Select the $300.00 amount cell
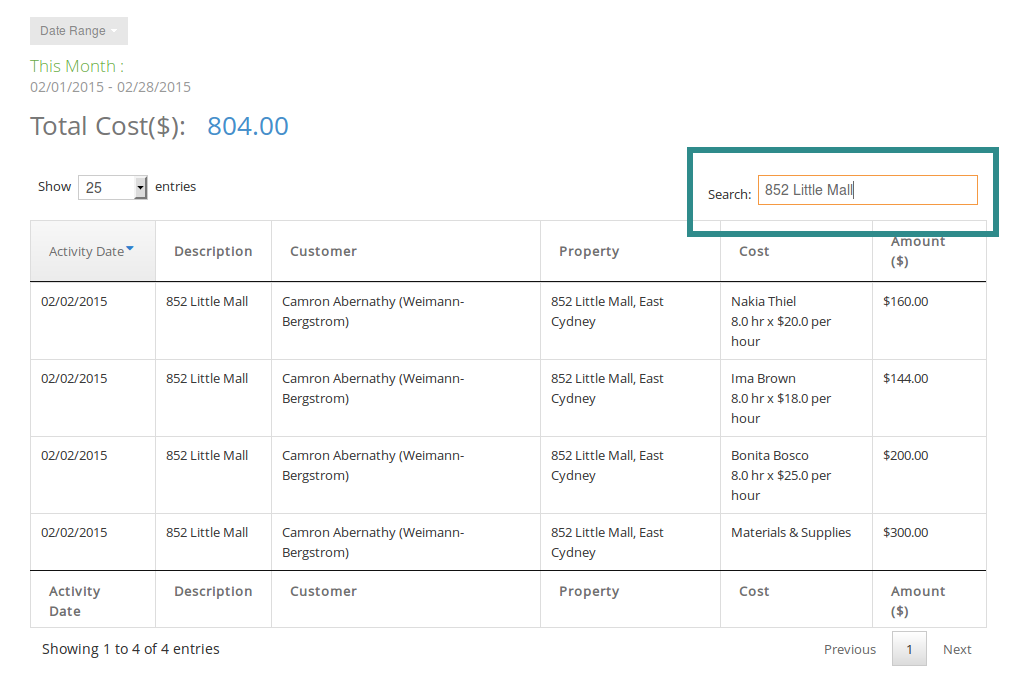1010x688 pixels. pyautogui.click(x=929, y=542)
